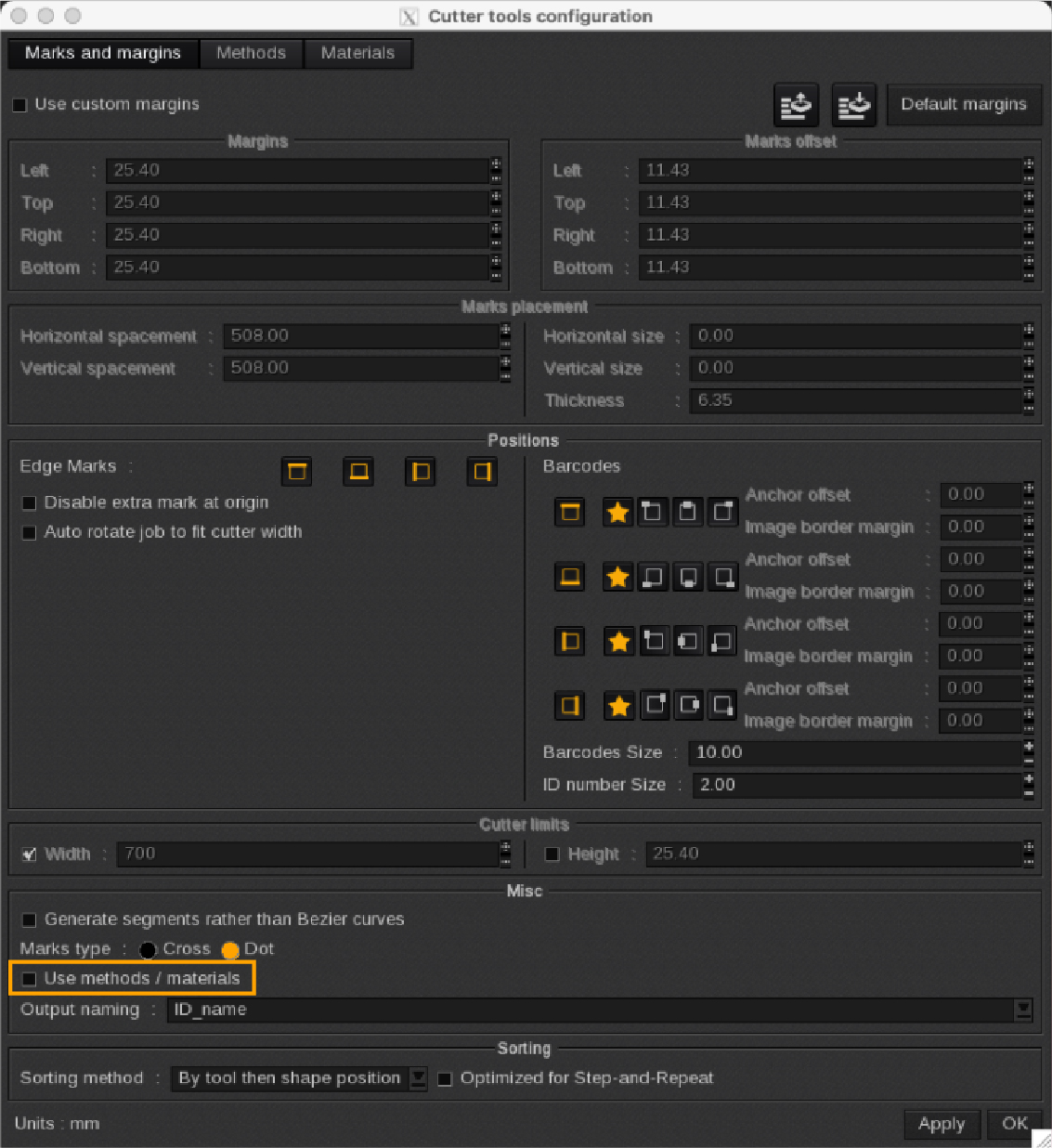The width and height of the screenshot is (1052, 1148).
Task: Select the right edge marks position icon
Action: pyautogui.click(x=481, y=471)
